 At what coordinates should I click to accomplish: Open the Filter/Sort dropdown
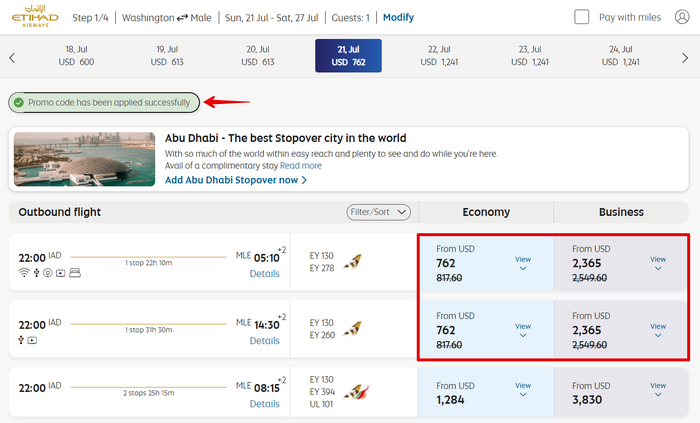coord(379,212)
